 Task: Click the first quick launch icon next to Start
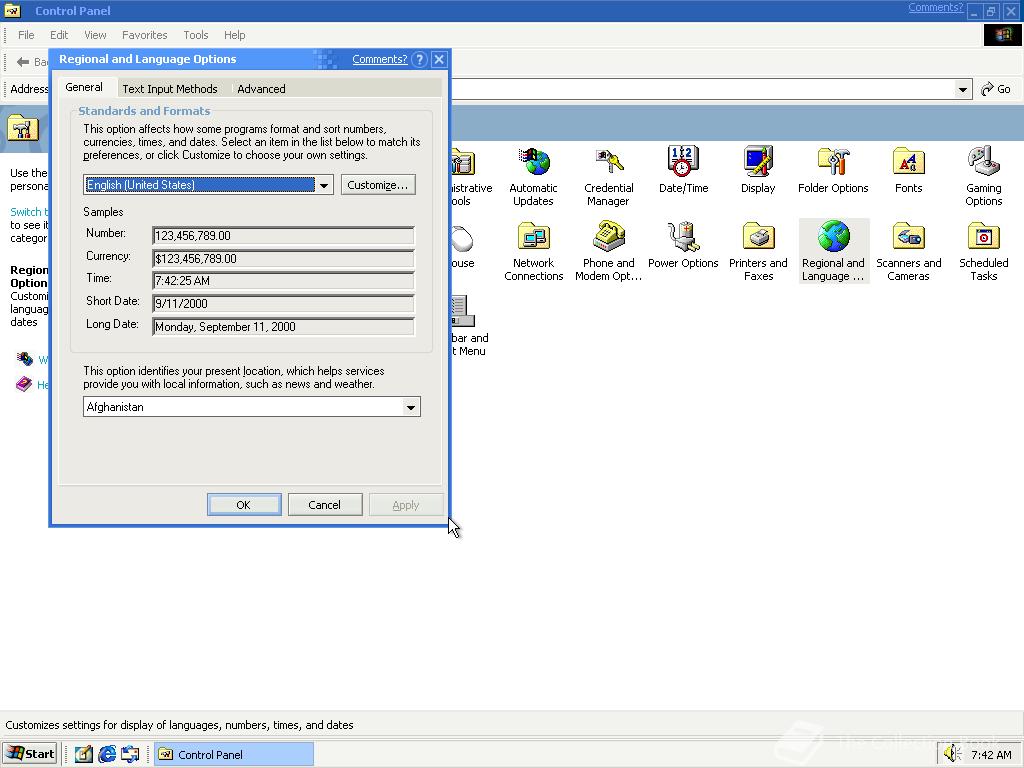click(x=84, y=754)
